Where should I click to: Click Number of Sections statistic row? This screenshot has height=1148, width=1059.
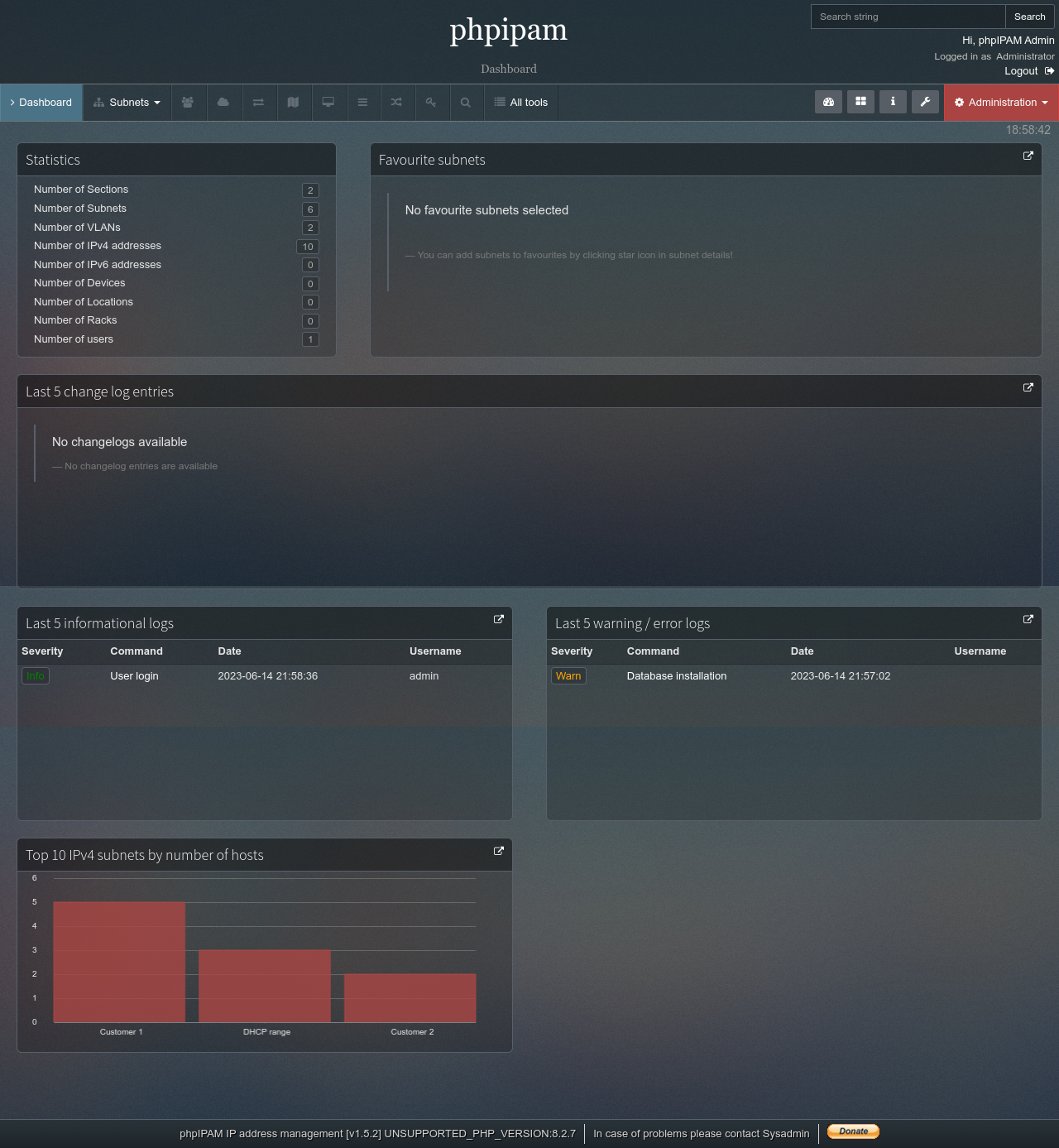pos(176,190)
